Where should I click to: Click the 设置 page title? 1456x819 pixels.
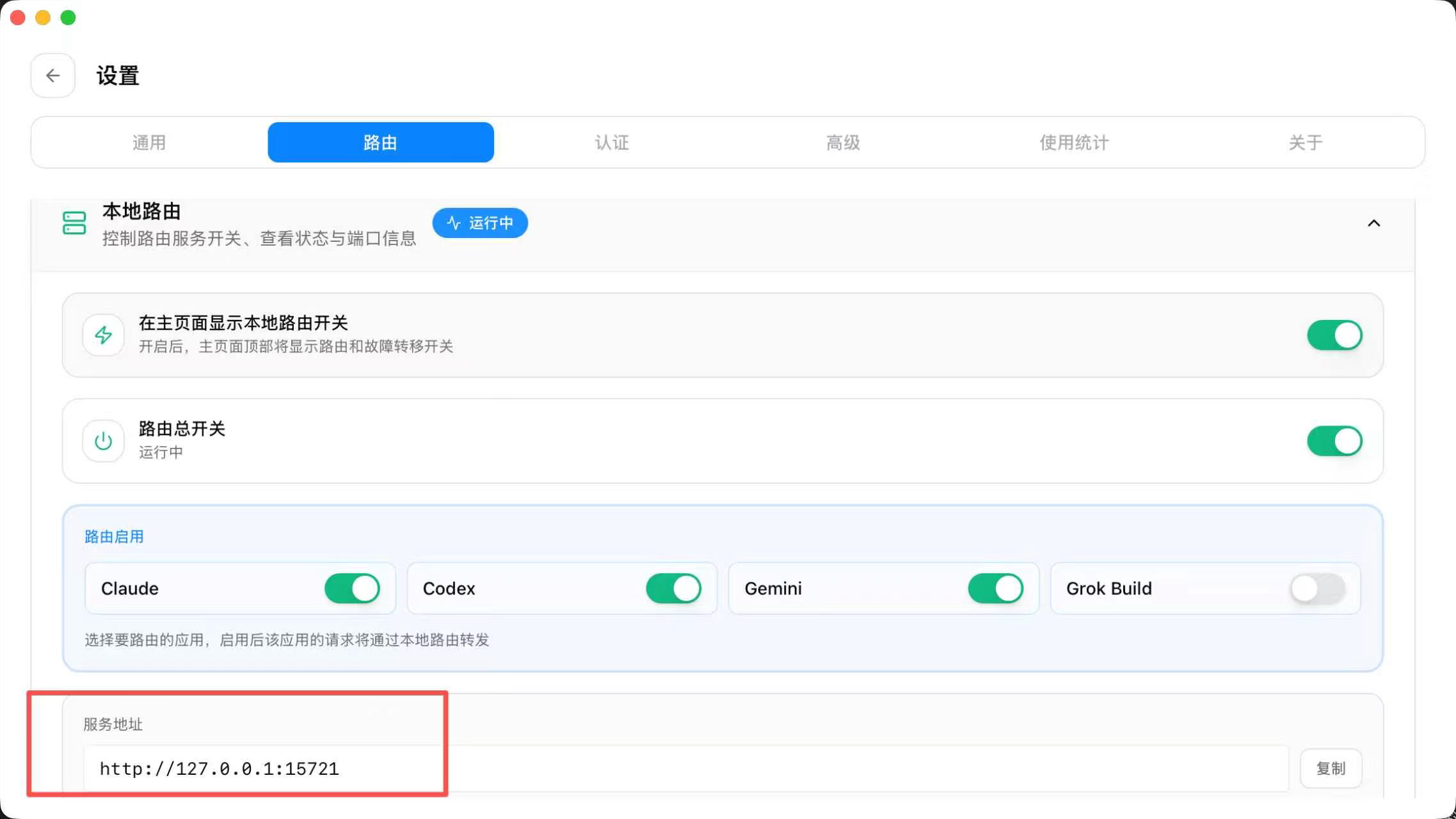tap(118, 76)
